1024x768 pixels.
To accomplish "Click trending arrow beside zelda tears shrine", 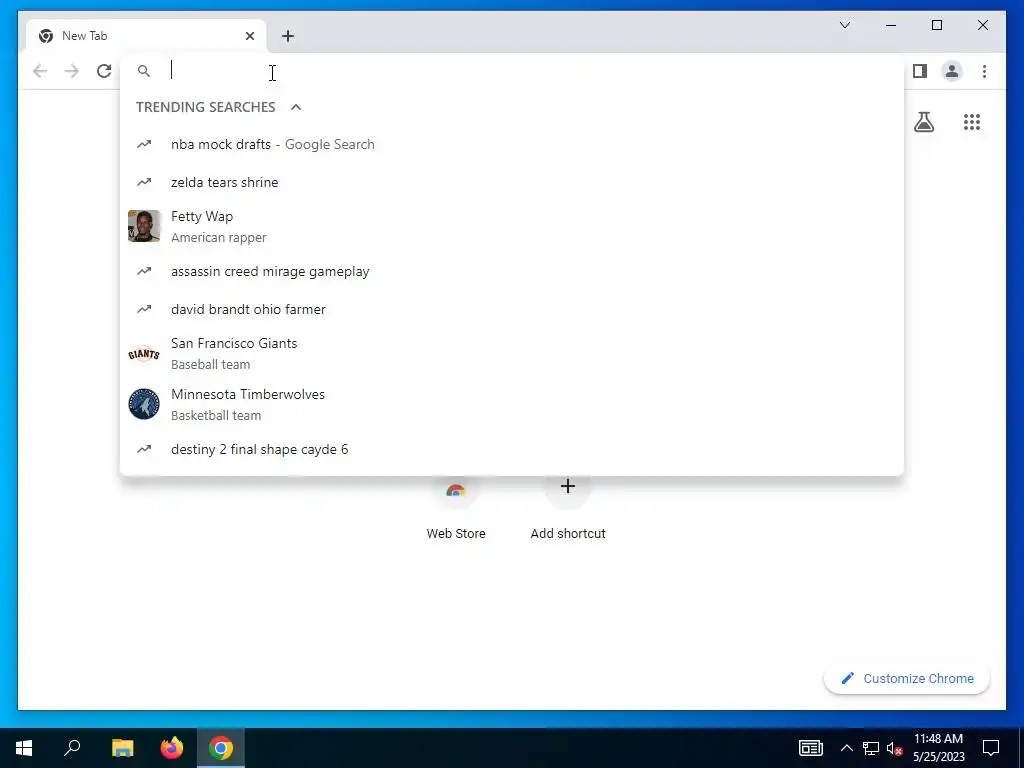I will [144, 182].
